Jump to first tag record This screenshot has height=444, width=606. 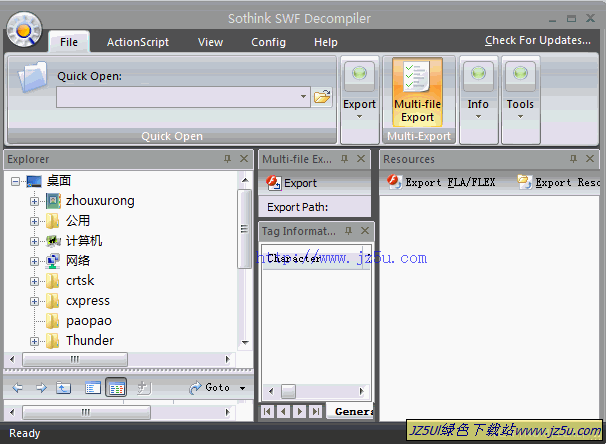tap(267, 411)
